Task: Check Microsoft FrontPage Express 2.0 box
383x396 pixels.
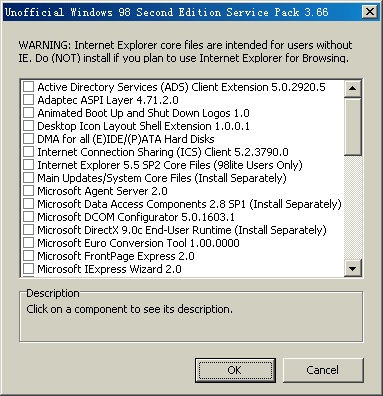Action: pyautogui.click(x=28, y=256)
